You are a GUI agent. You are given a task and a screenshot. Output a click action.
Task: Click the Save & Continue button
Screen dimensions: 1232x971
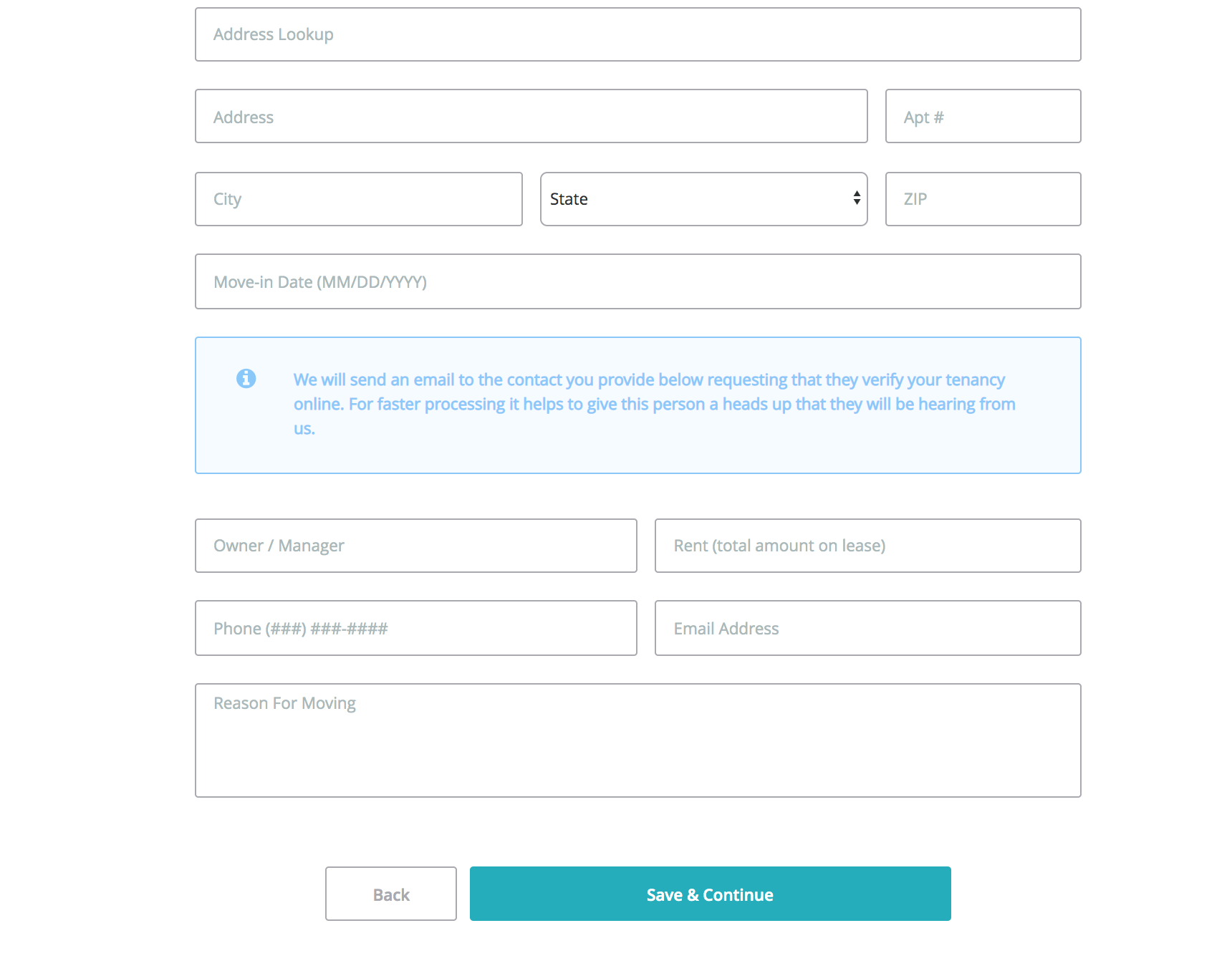point(710,894)
